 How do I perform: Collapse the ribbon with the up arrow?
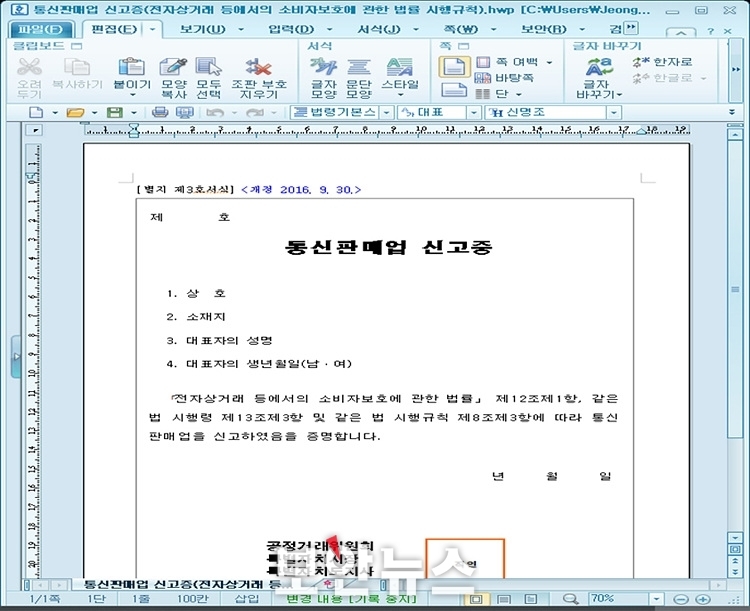click(x=681, y=32)
